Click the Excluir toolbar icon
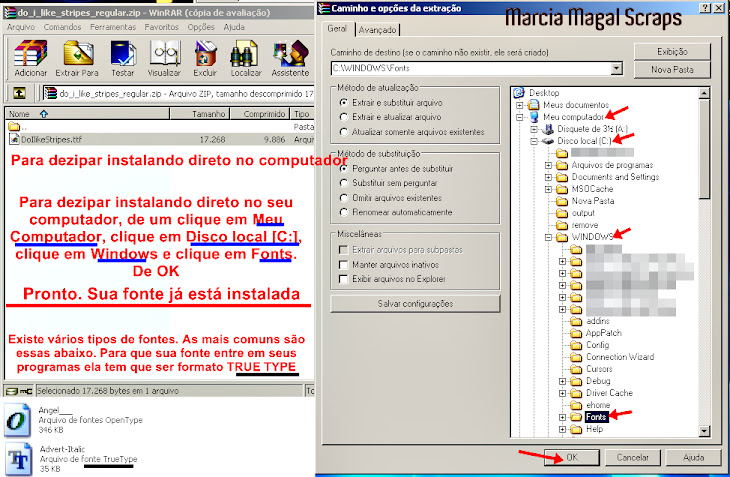Viewport: 730px width, 477px height. click(x=205, y=53)
